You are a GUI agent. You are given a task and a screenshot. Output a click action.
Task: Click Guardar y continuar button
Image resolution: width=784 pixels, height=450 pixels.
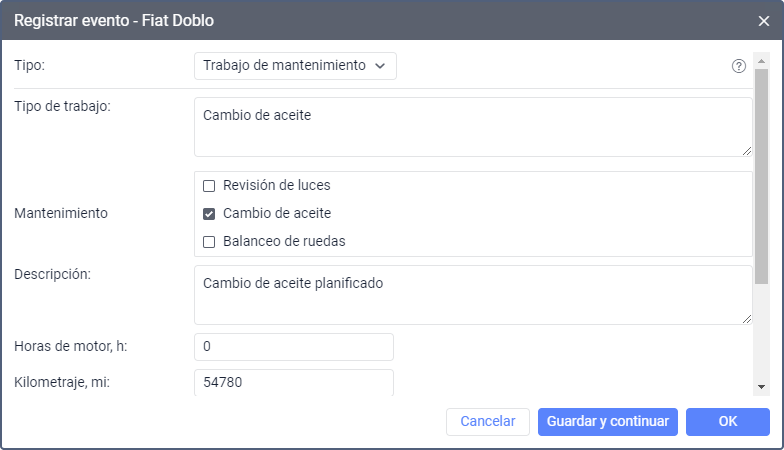tap(608, 421)
